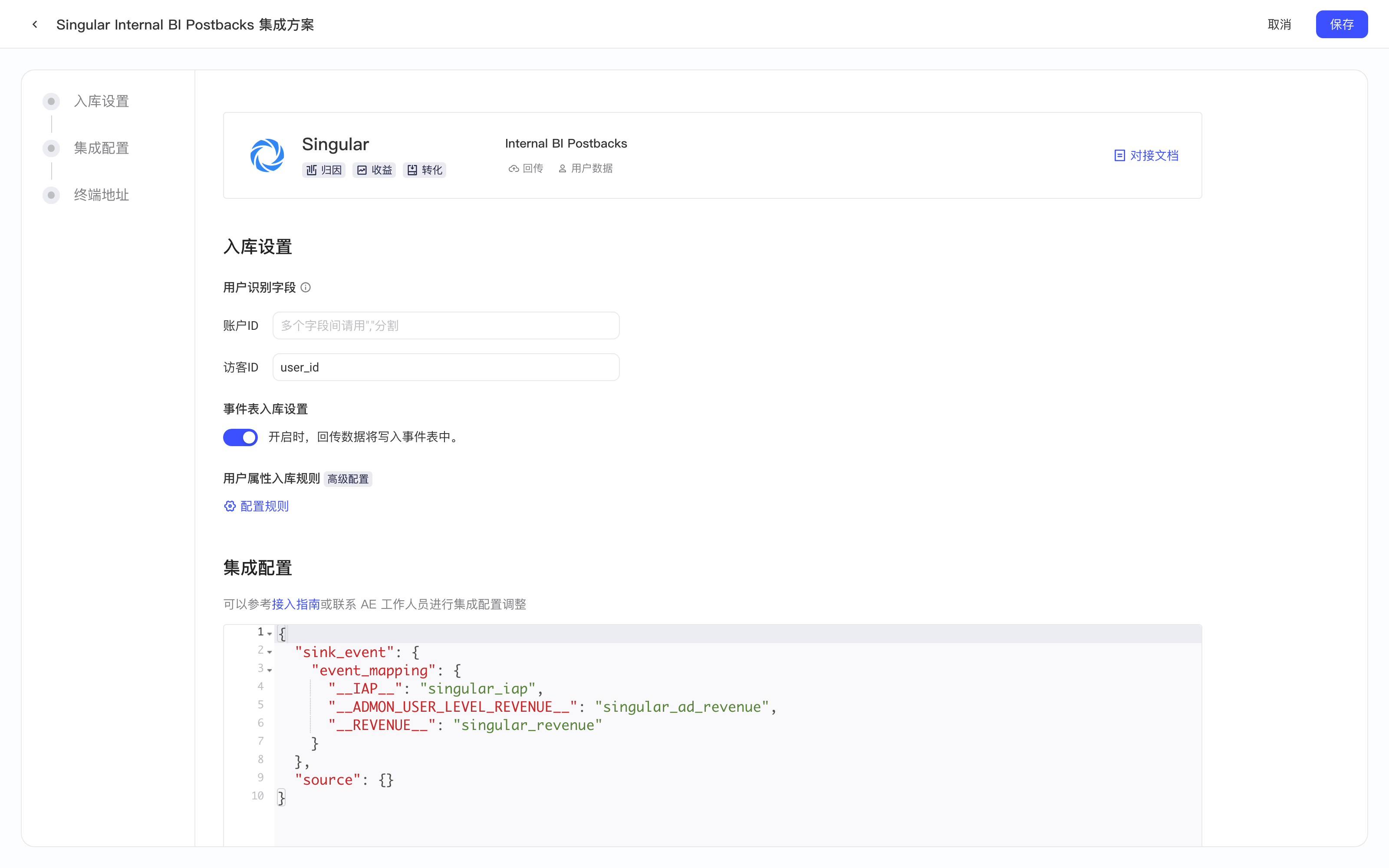The width and height of the screenshot is (1389, 868).
Task: Click the 取消 button
Action: click(x=1279, y=24)
